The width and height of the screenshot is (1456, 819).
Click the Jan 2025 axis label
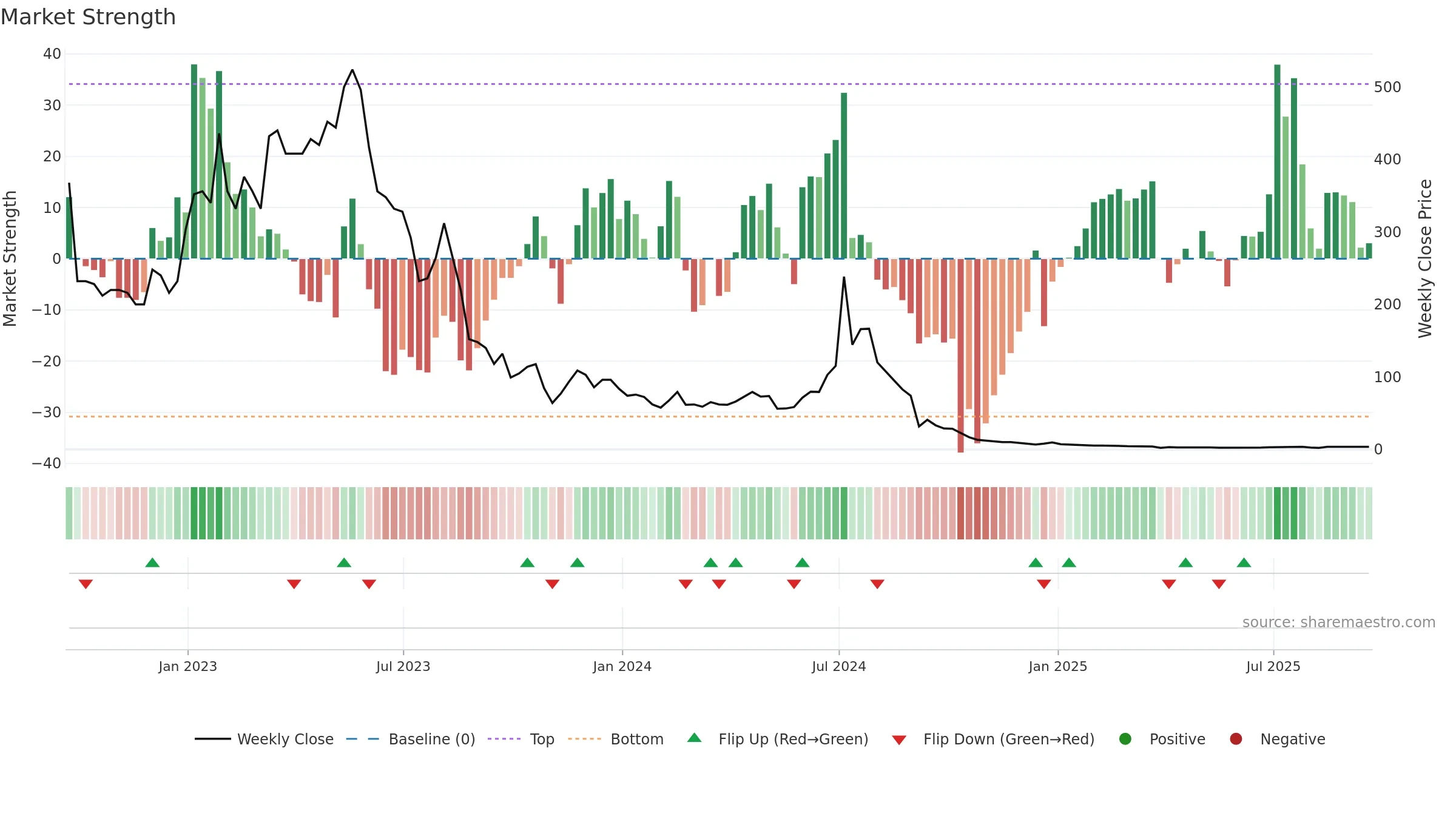coord(1057,666)
